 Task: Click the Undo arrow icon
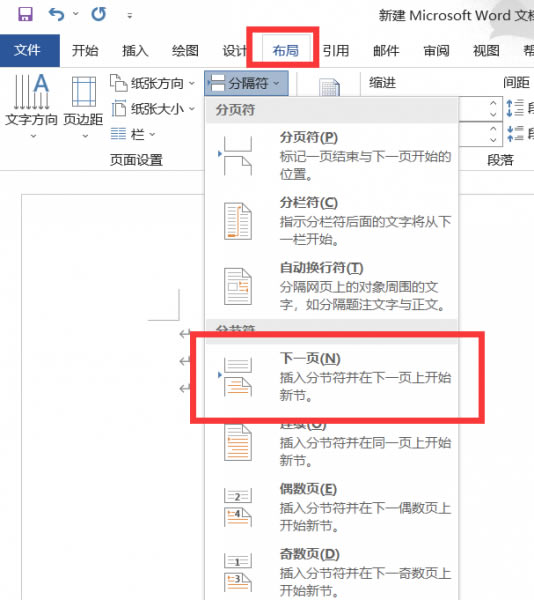57,15
